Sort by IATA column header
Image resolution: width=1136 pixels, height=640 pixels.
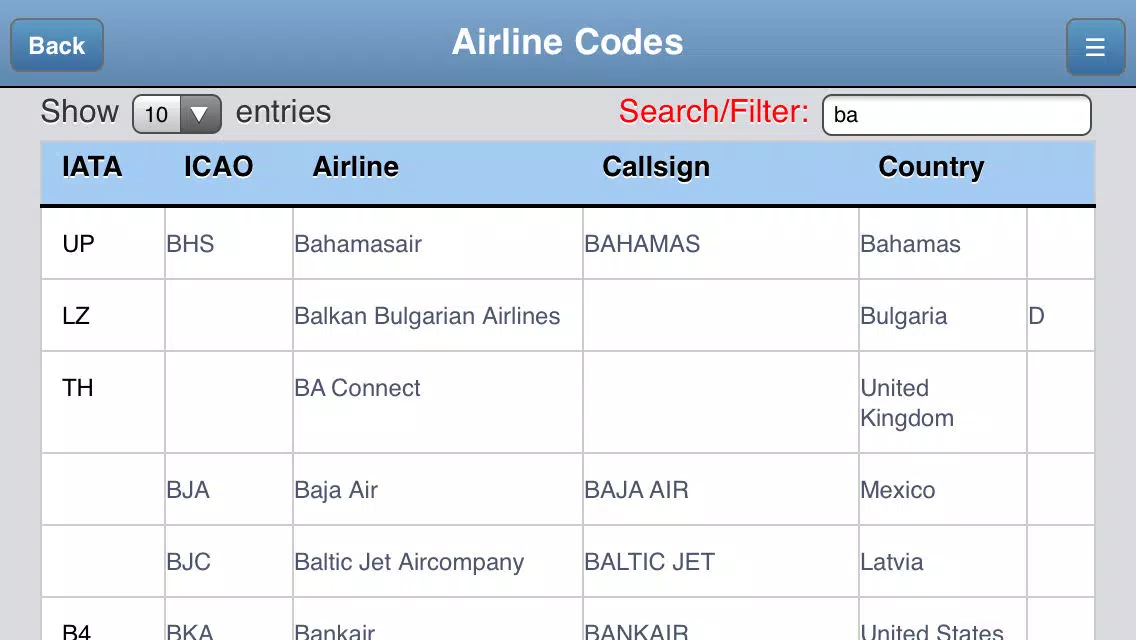92,167
